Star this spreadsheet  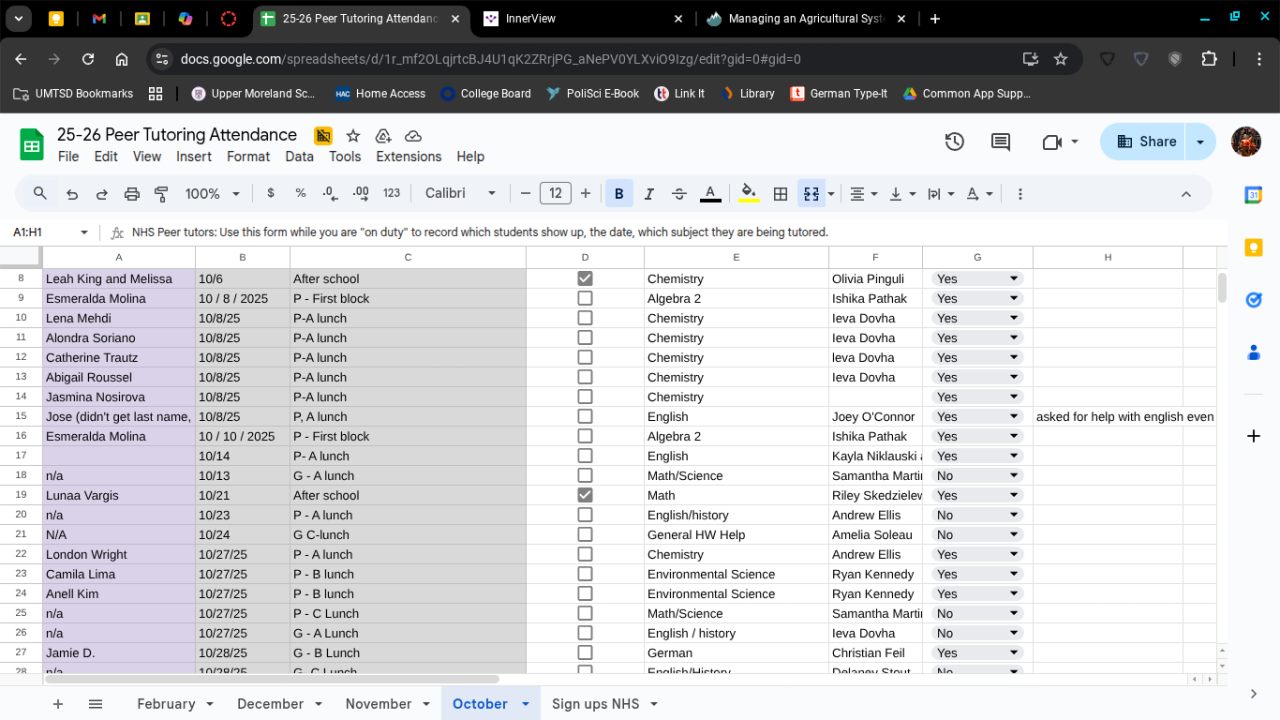(x=353, y=136)
